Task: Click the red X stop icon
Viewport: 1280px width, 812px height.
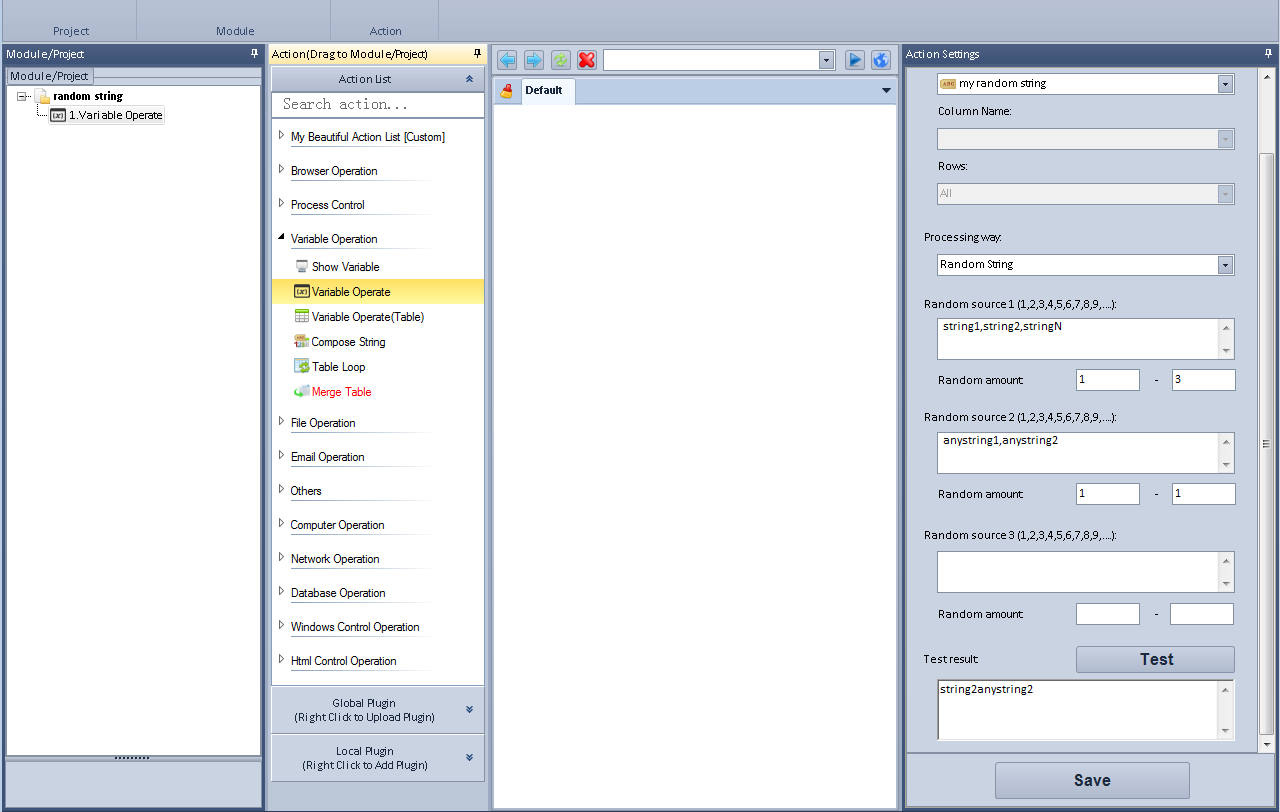Action: 587,60
